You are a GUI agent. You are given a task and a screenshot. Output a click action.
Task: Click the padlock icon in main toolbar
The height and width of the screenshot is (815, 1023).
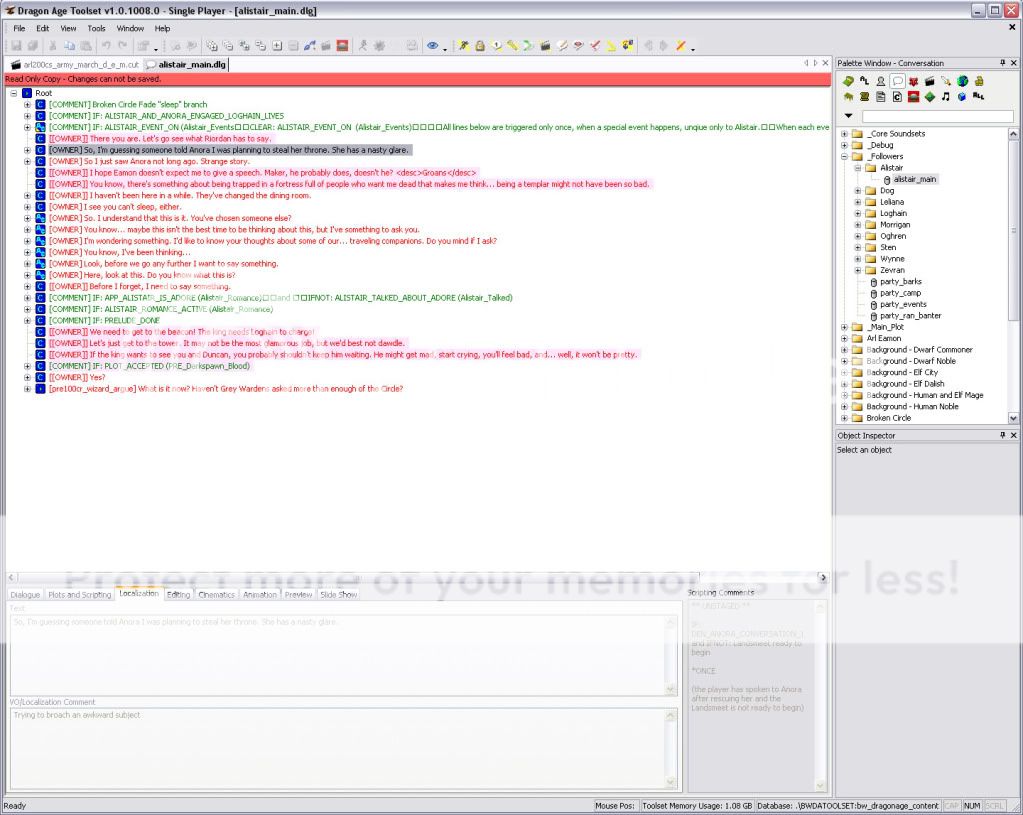pos(480,46)
